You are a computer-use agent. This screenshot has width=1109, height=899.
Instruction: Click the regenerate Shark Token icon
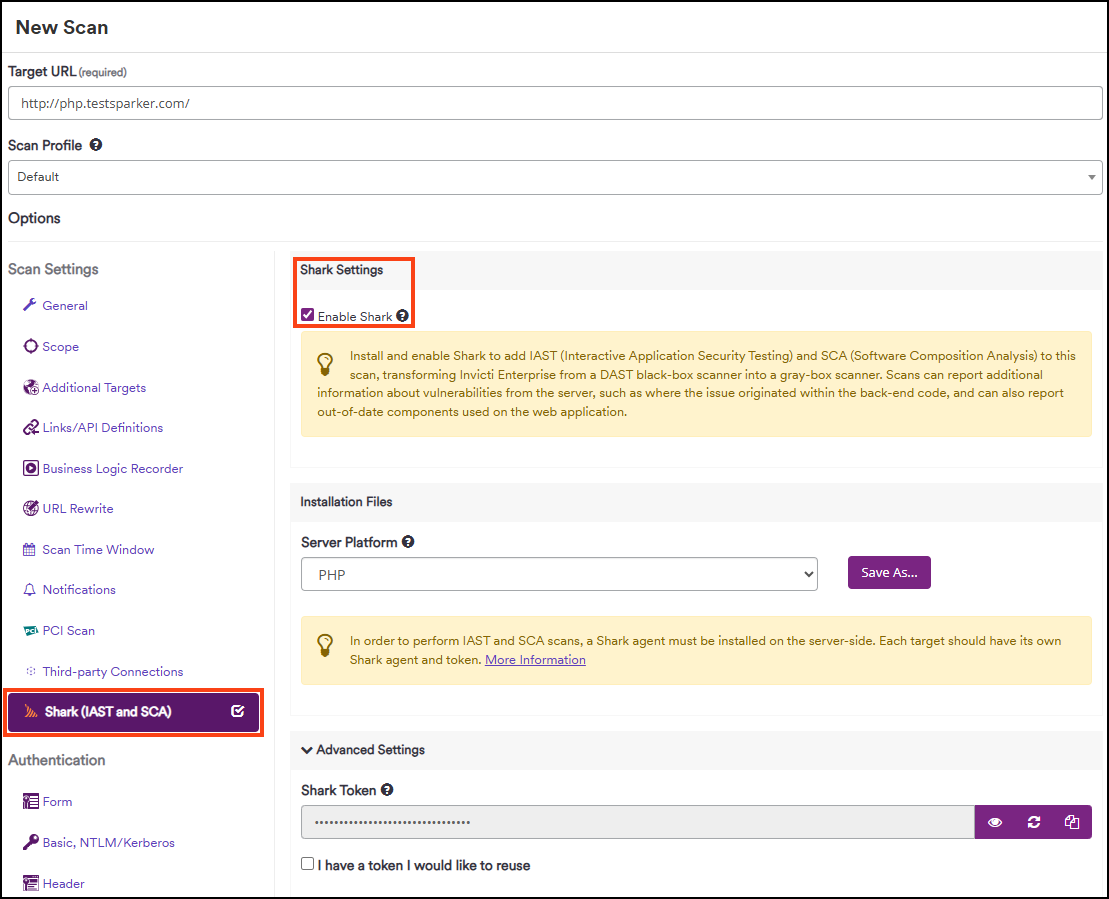coord(1034,822)
